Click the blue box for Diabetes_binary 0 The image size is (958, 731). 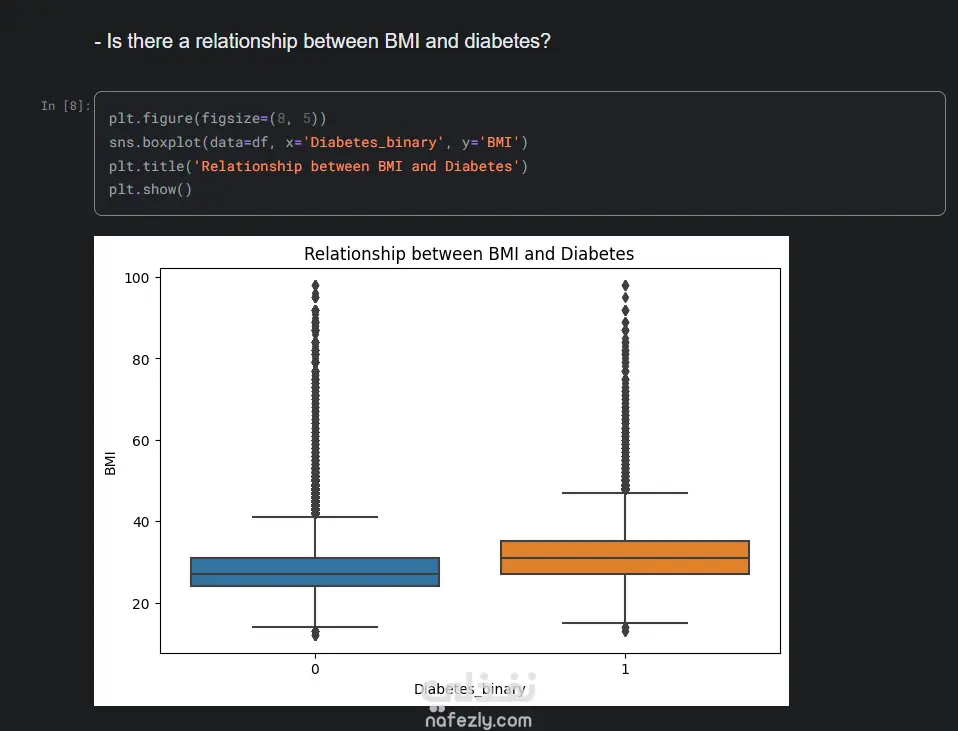pos(315,571)
